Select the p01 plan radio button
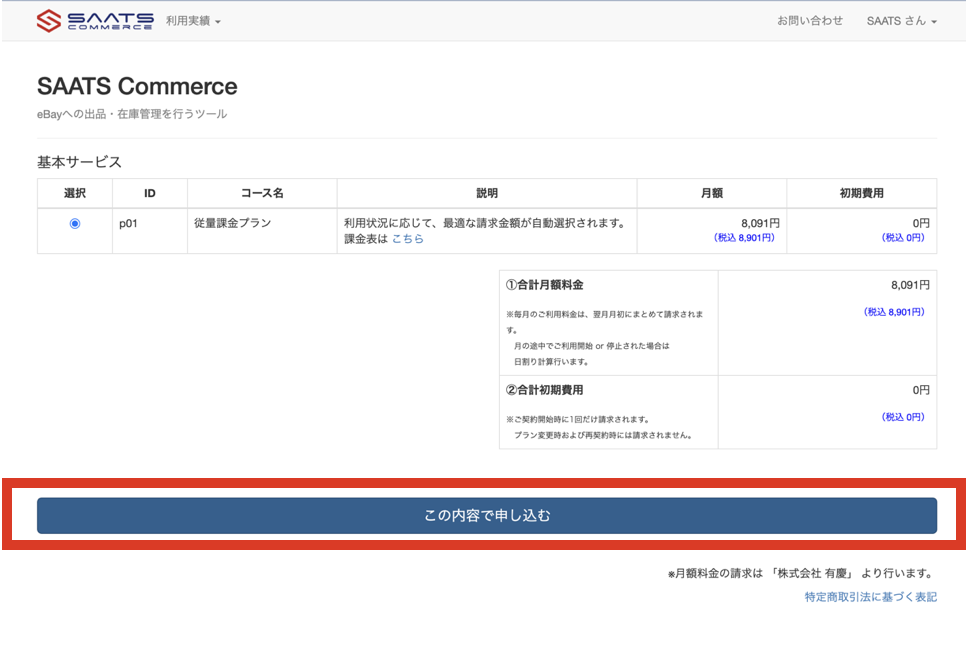968x648 pixels. click(x=75, y=224)
